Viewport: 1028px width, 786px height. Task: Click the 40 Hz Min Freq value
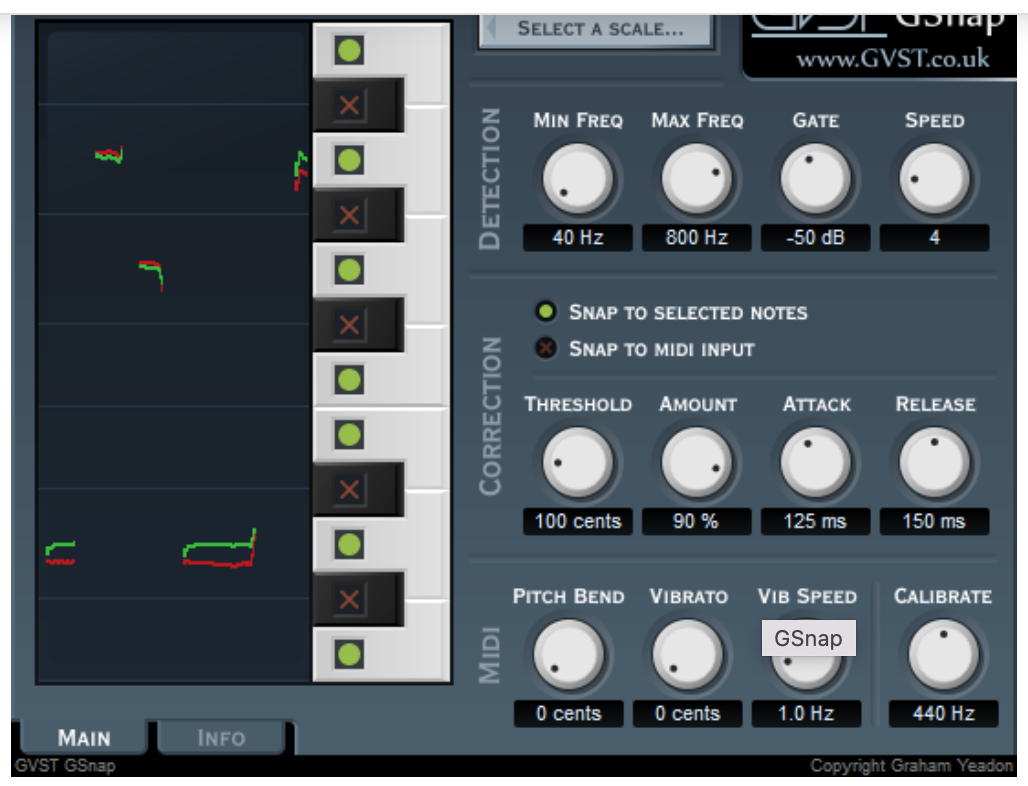[578, 237]
